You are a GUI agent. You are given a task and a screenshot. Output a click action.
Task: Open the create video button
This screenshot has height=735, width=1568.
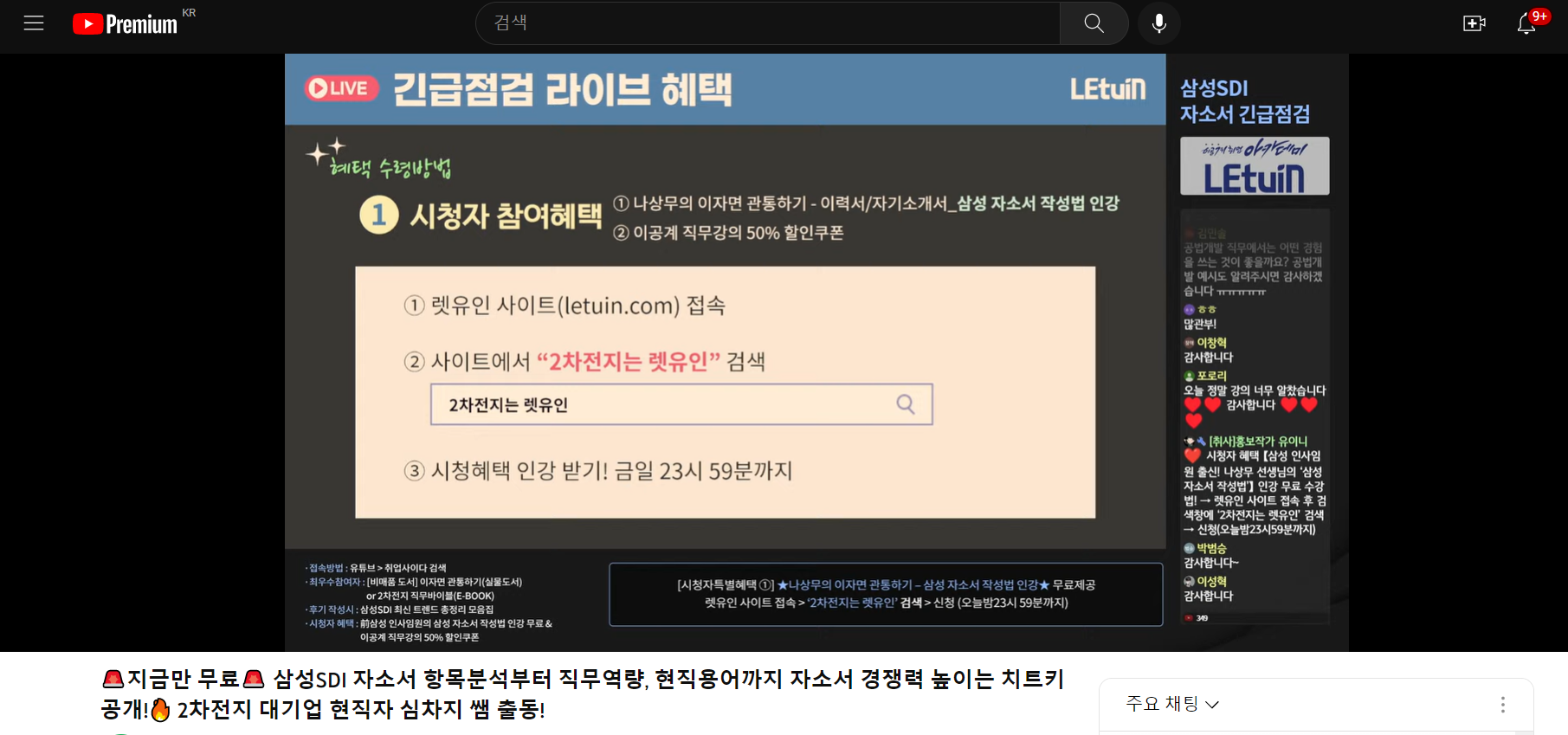tap(1474, 23)
